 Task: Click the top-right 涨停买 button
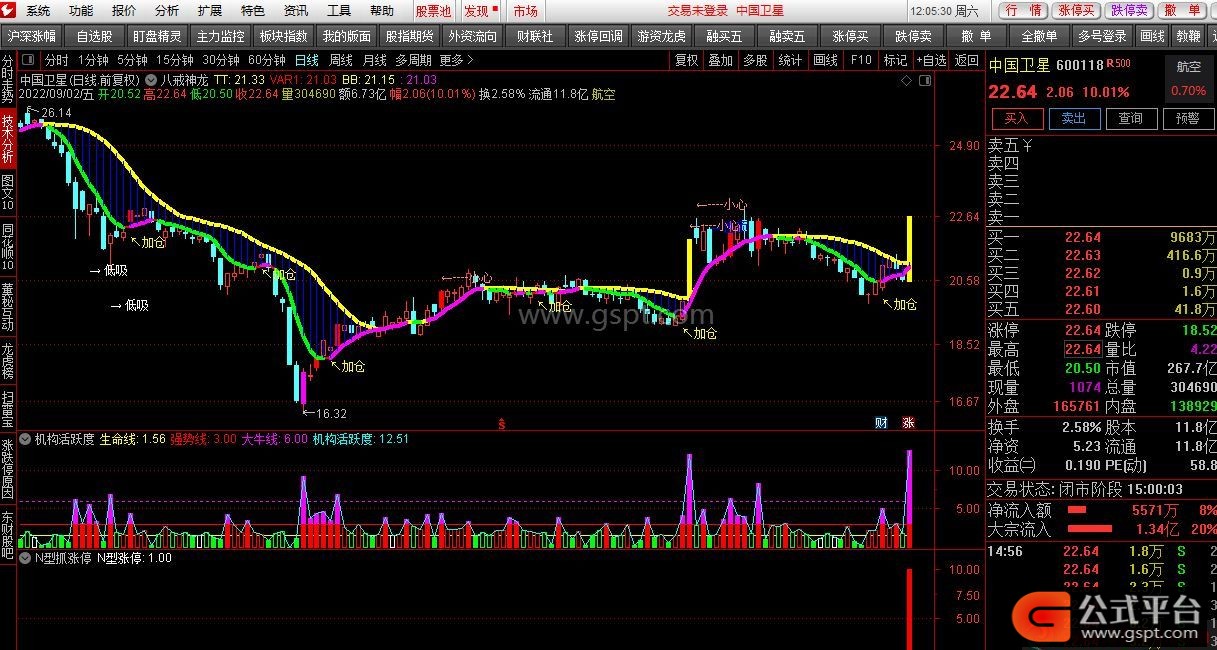click(1076, 10)
